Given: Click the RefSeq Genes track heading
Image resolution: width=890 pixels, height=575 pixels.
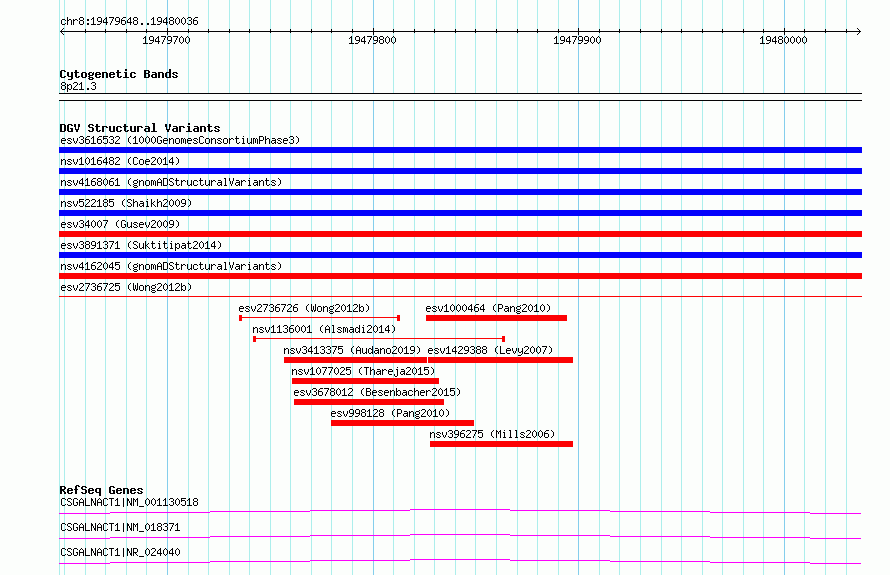Looking at the screenshot, I should tap(101, 490).
